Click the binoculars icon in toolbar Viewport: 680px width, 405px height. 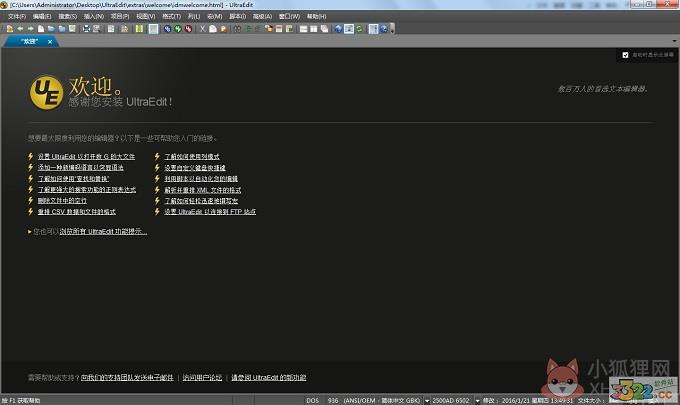(x=237, y=29)
